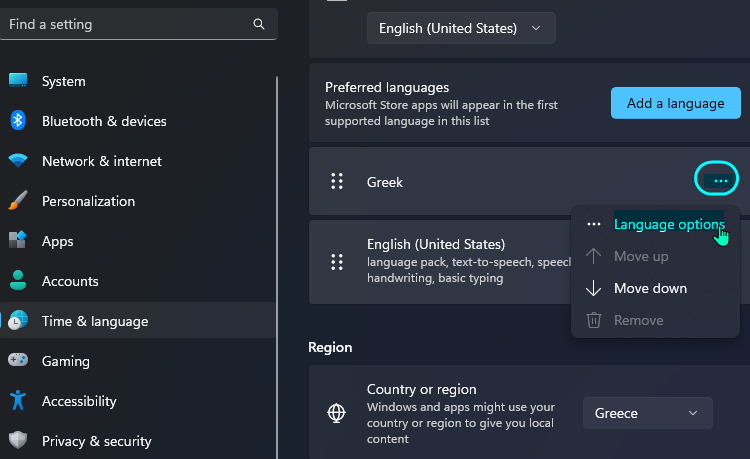Click the Find a setting field

click(138, 24)
